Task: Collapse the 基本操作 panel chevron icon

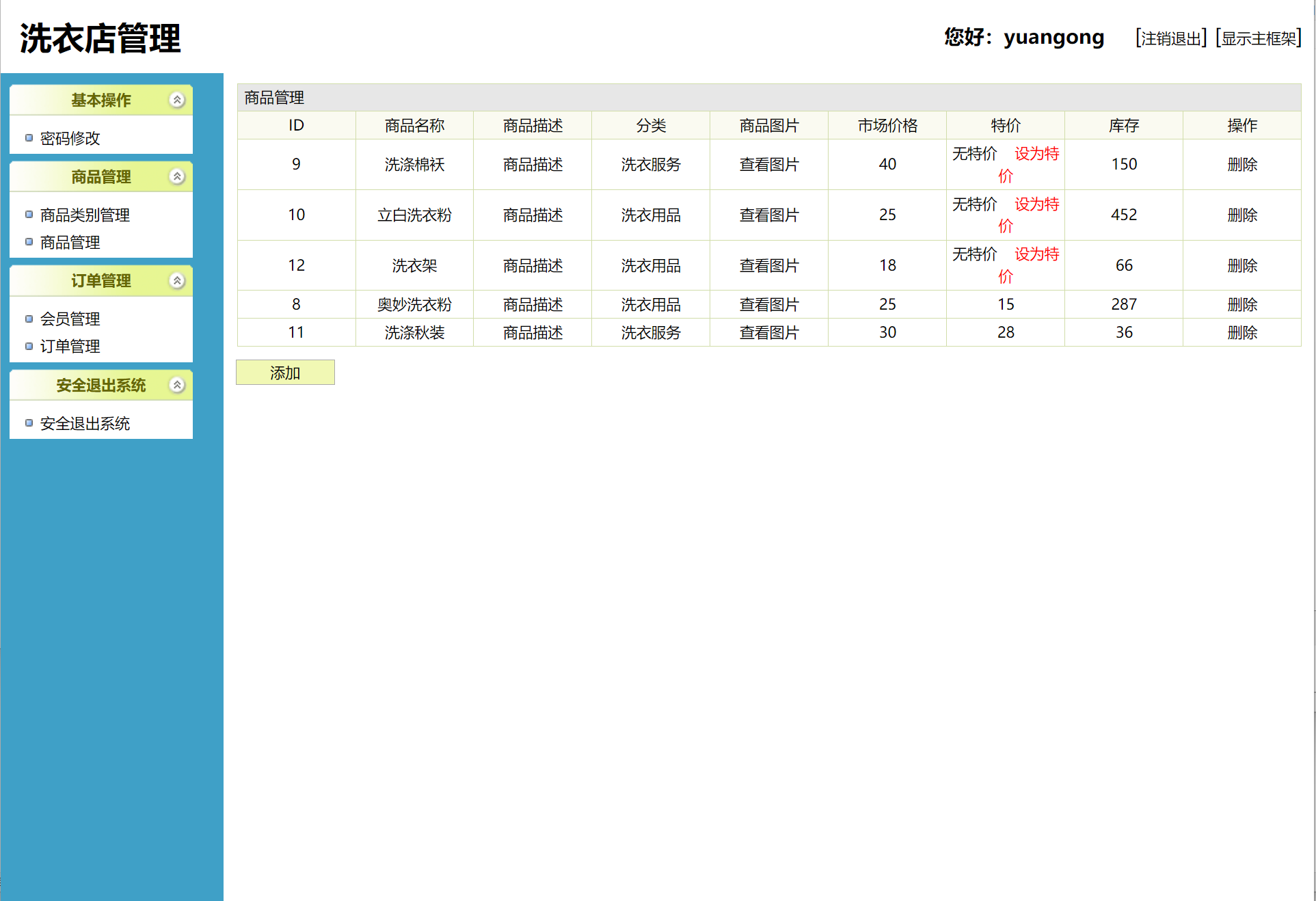Action: (x=177, y=100)
